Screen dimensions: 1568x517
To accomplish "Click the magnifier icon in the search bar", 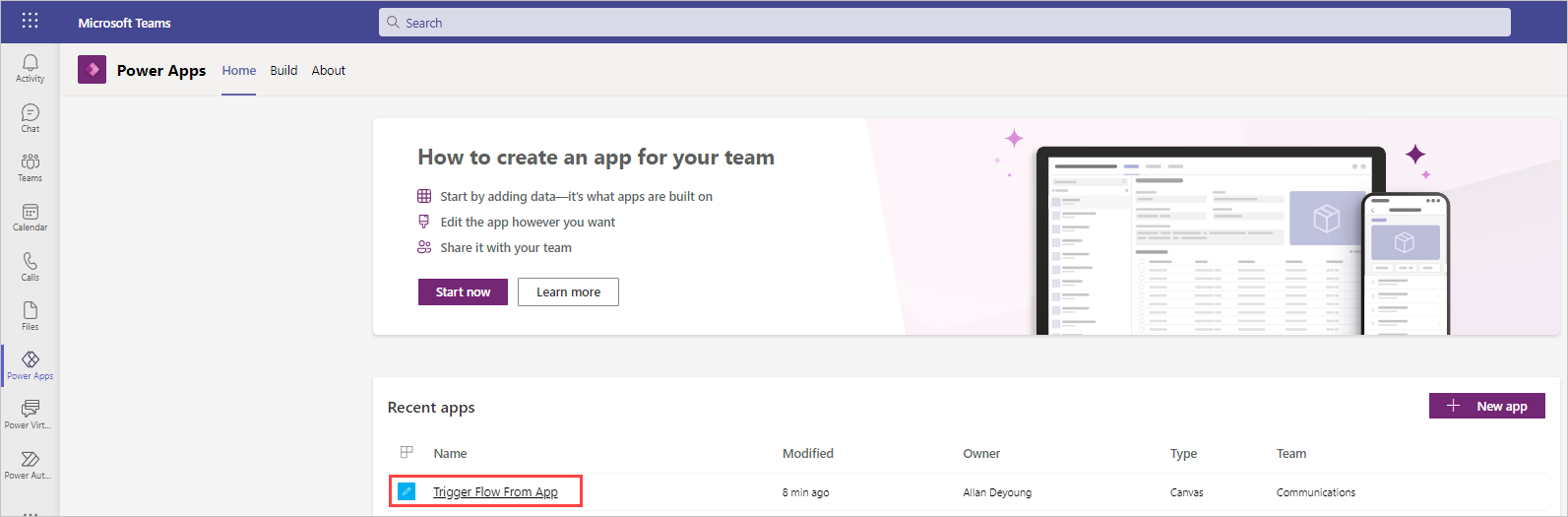I will pyautogui.click(x=394, y=22).
